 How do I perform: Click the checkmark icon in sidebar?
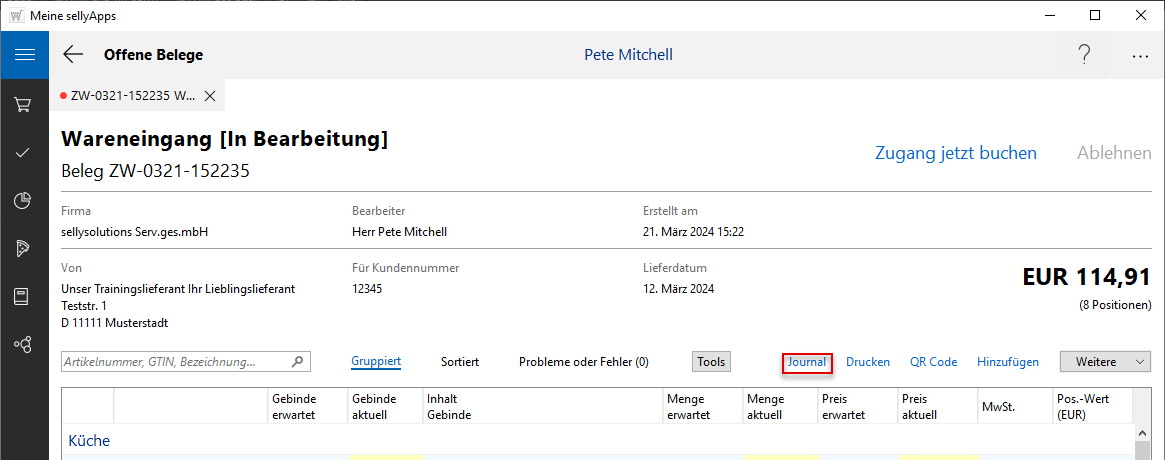(x=24, y=152)
